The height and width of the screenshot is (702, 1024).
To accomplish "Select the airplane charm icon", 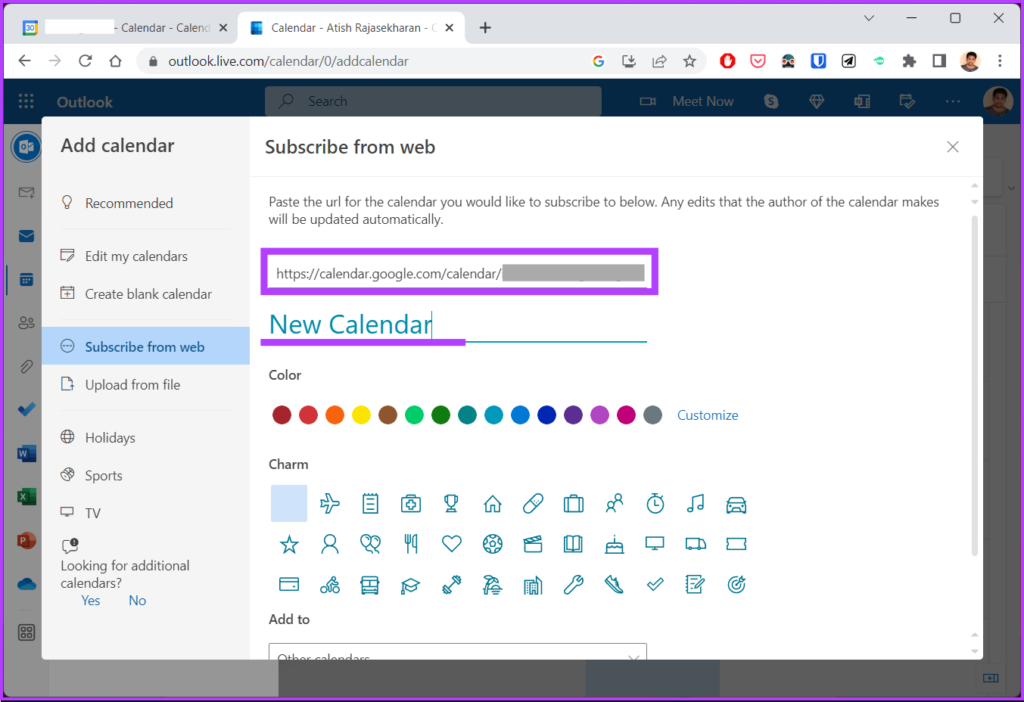I will [x=330, y=503].
